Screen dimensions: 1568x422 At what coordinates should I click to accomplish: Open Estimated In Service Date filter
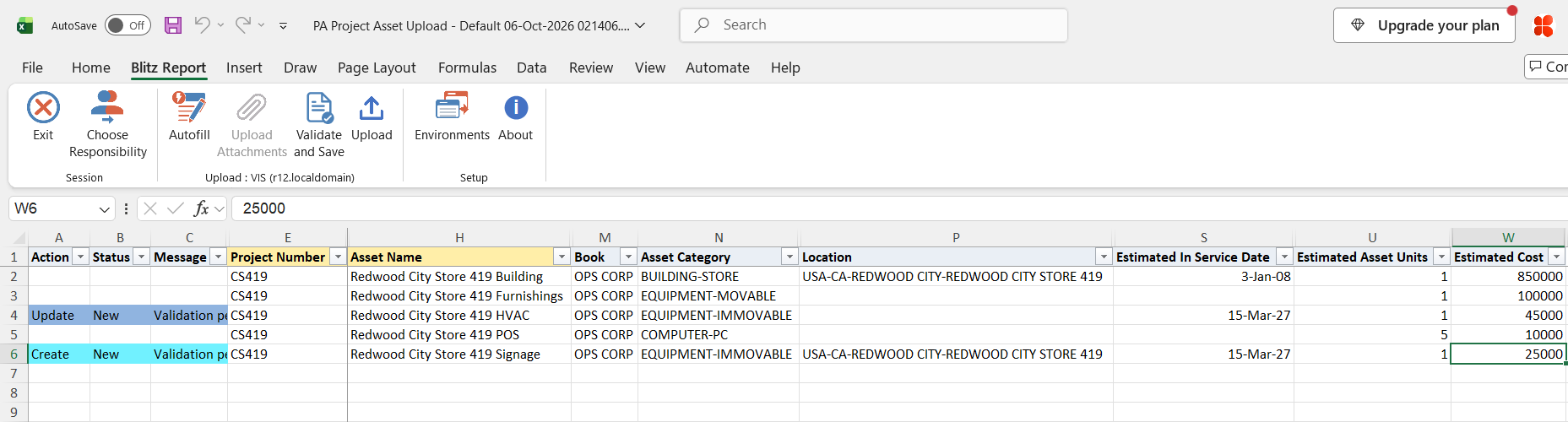(1284, 257)
